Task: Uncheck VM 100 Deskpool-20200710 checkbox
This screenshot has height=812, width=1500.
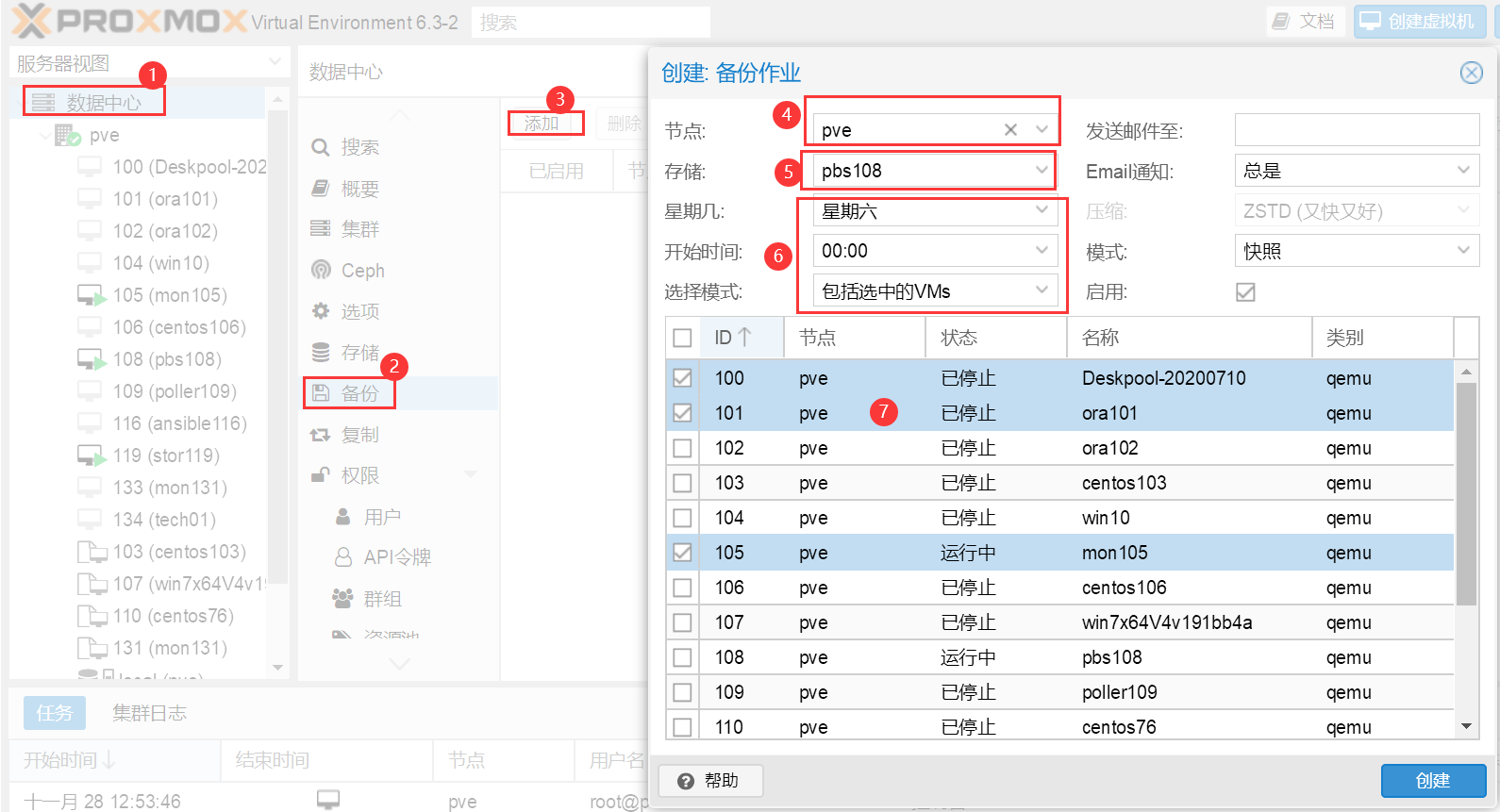Action: [x=683, y=378]
